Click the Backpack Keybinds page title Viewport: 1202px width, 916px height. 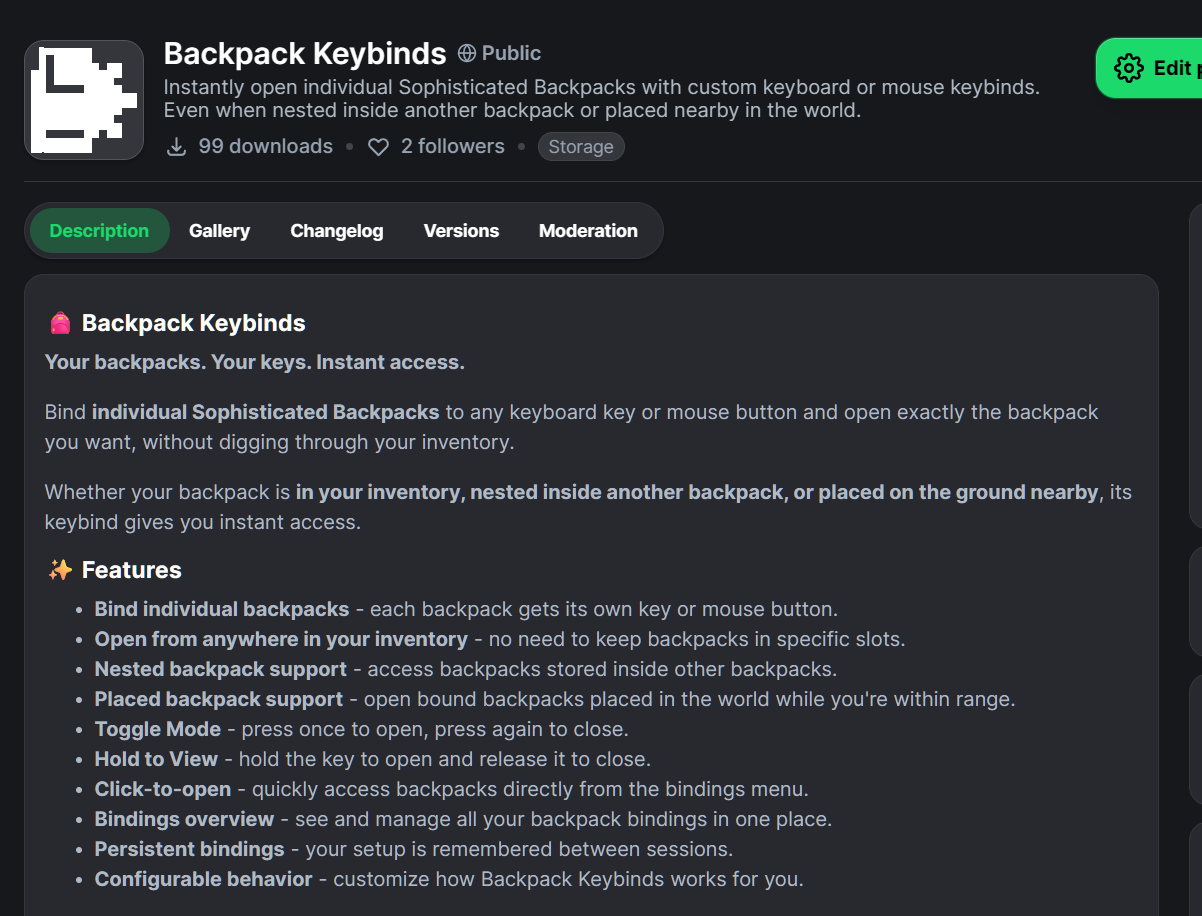[x=305, y=53]
